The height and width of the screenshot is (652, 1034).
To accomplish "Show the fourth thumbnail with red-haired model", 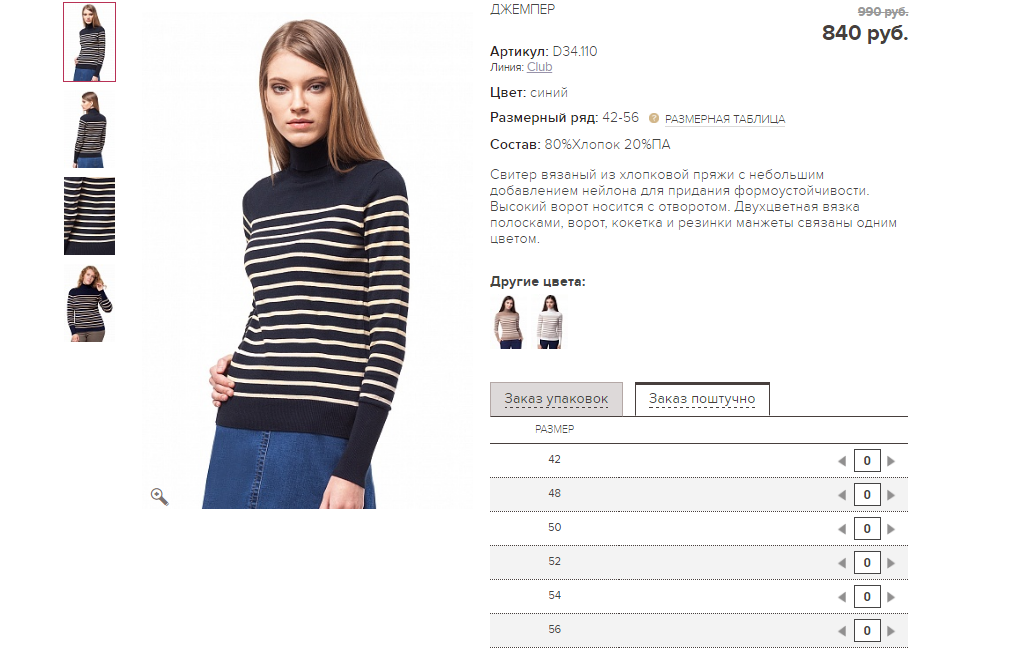I will point(89,303).
